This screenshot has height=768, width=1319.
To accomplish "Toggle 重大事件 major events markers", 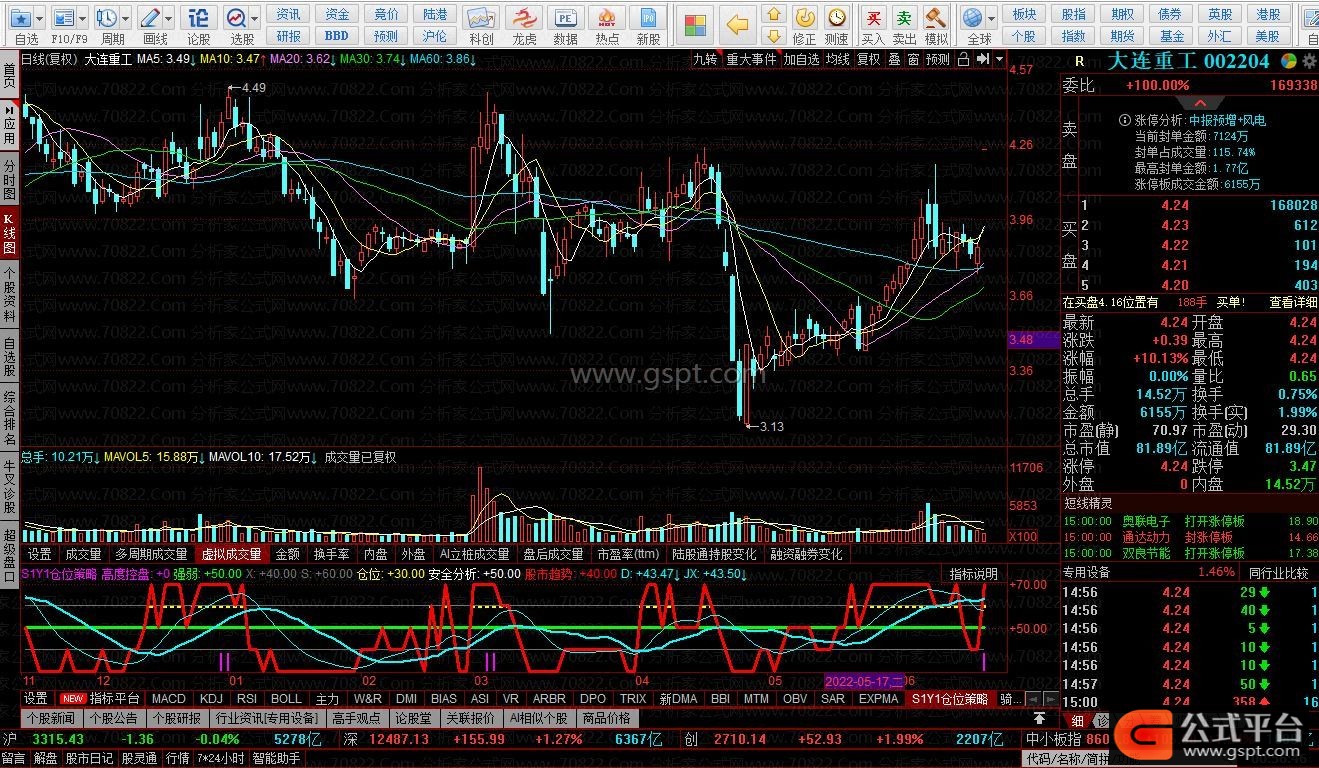I will click(x=751, y=59).
